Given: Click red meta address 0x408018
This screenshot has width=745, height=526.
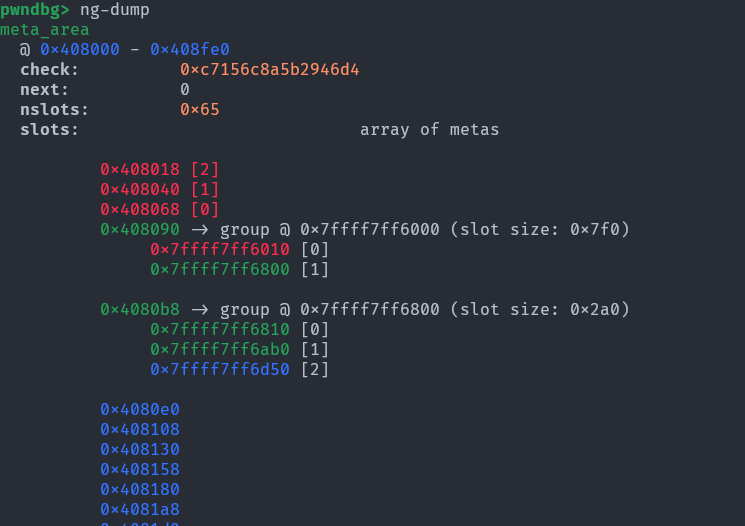Looking at the screenshot, I should [x=140, y=170].
